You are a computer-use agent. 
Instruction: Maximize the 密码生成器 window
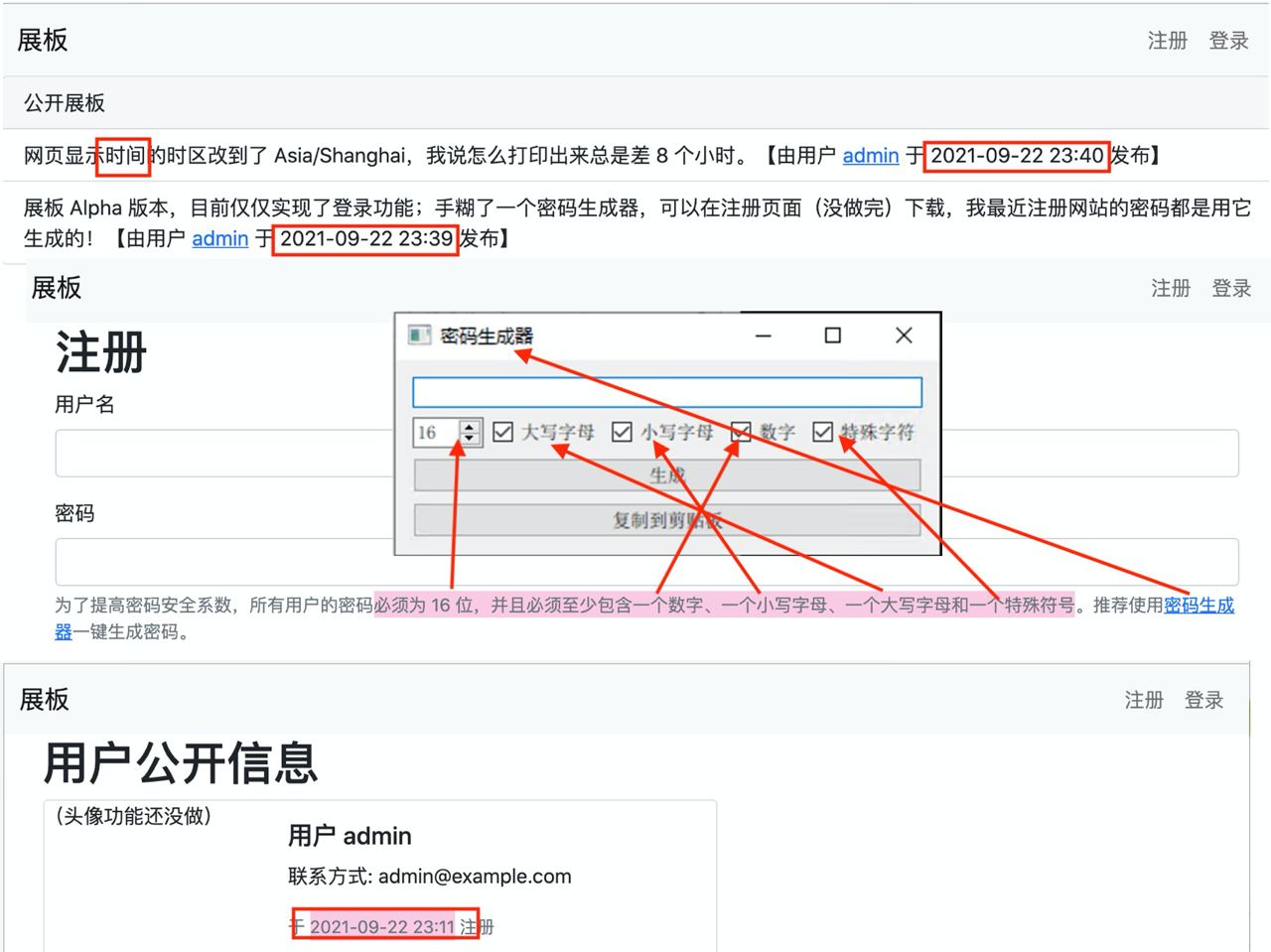click(x=832, y=336)
